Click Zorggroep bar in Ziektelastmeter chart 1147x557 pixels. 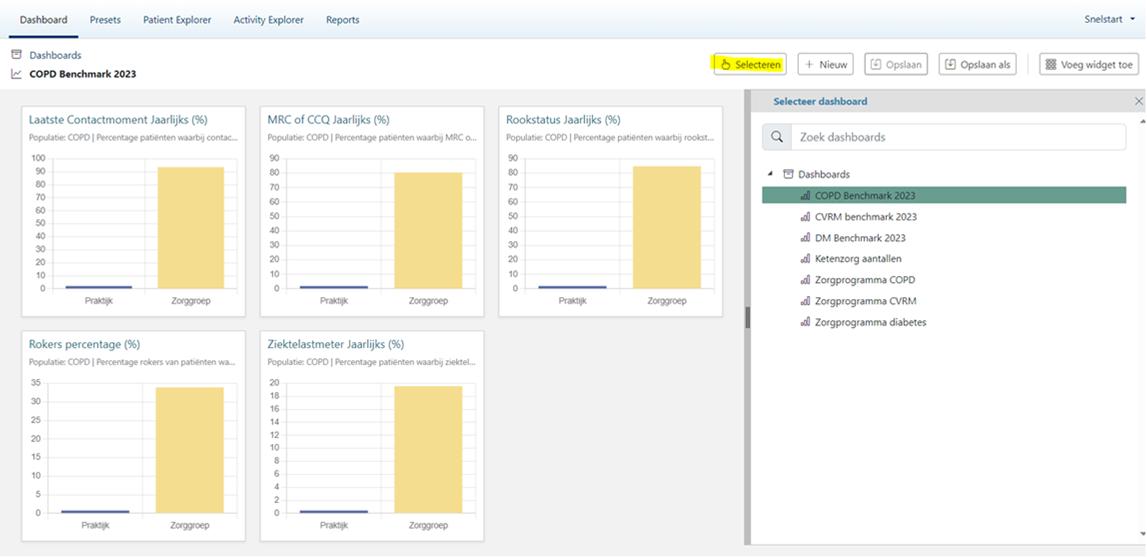click(429, 449)
